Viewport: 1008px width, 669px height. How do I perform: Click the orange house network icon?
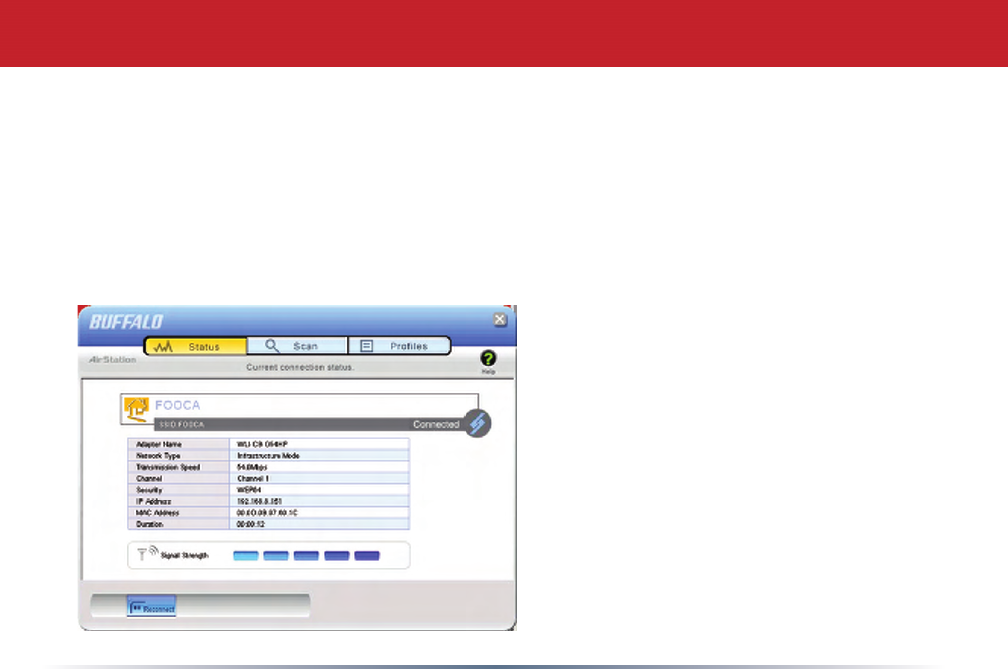click(136, 409)
